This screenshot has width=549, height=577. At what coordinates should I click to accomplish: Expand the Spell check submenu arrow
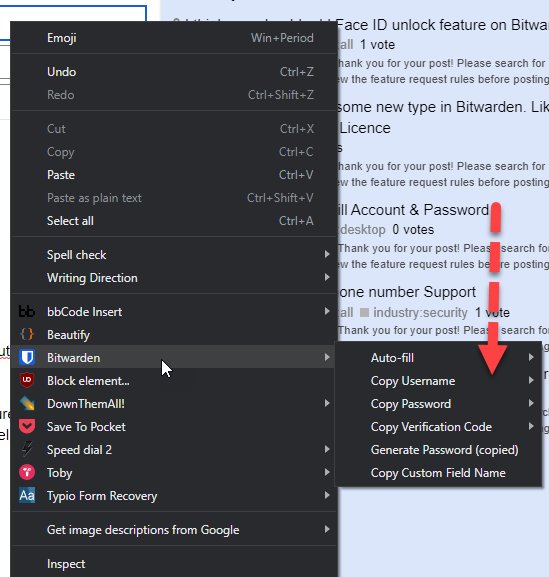[327, 254]
